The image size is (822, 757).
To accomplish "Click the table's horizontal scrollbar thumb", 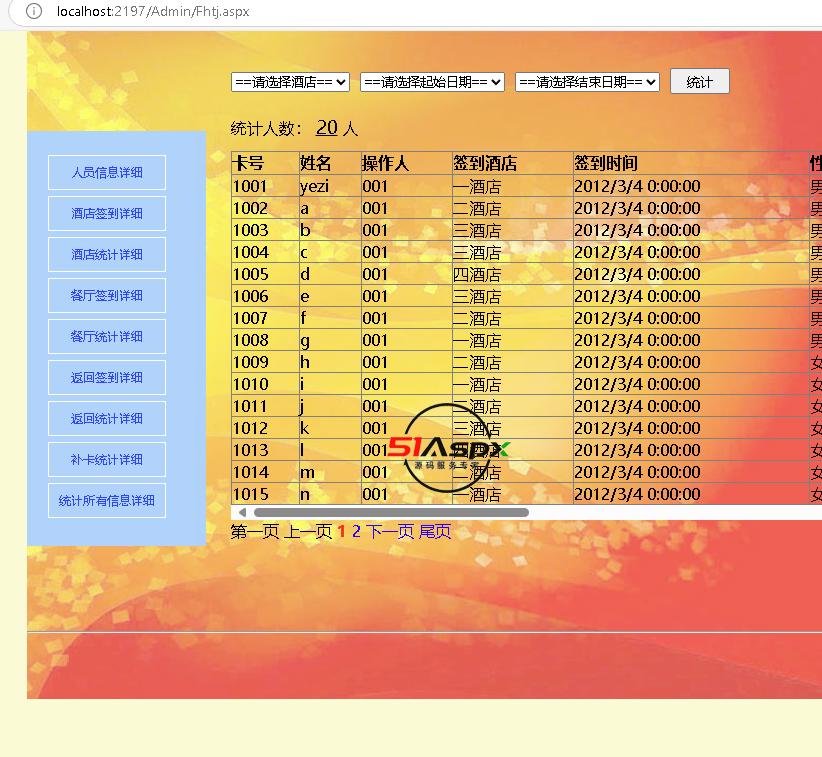I will [x=391, y=512].
